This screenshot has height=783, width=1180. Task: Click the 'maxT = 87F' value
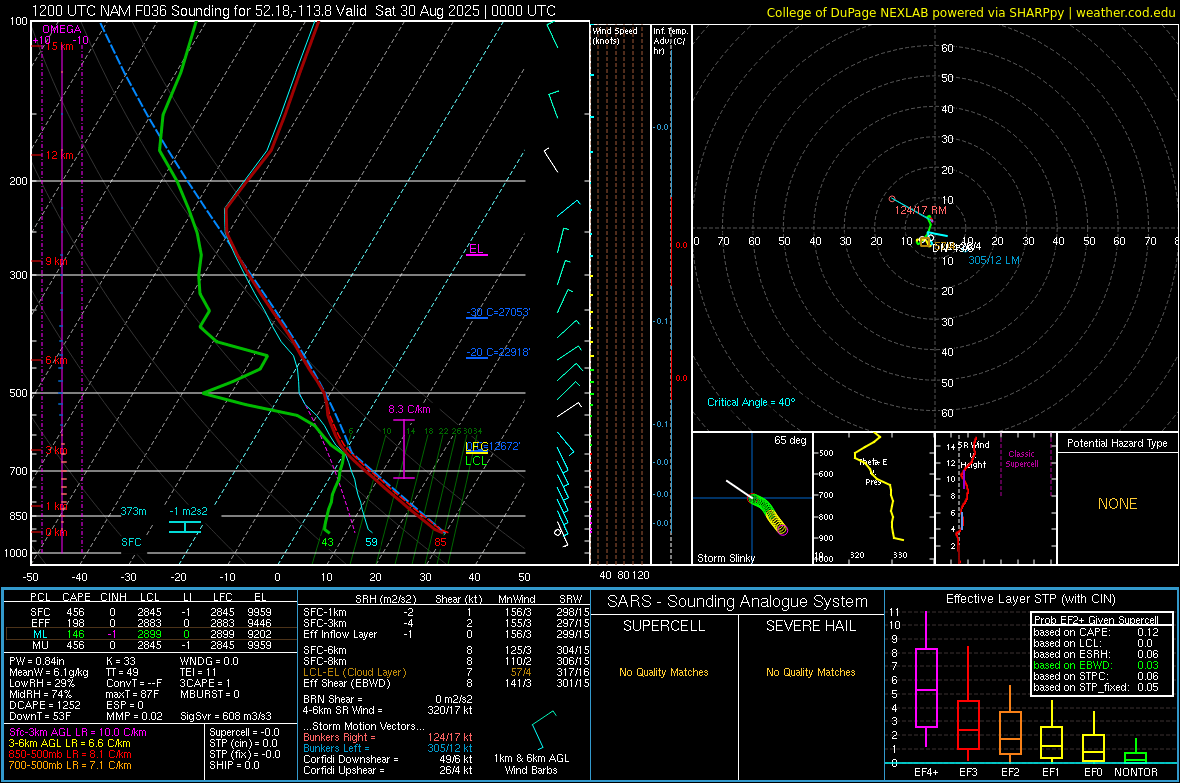132,694
